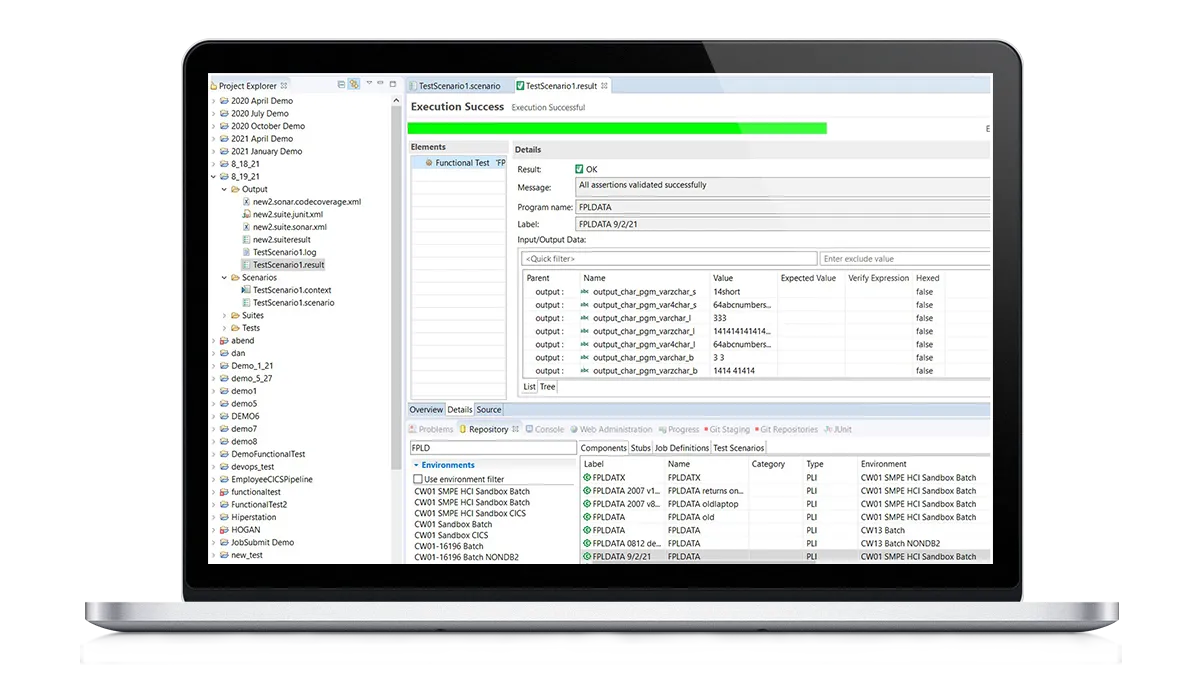The width and height of the screenshot is (1200, 690).
Task: Click abc icon of output_char_pgm_varzchar_b row
Action: point(585,370)
